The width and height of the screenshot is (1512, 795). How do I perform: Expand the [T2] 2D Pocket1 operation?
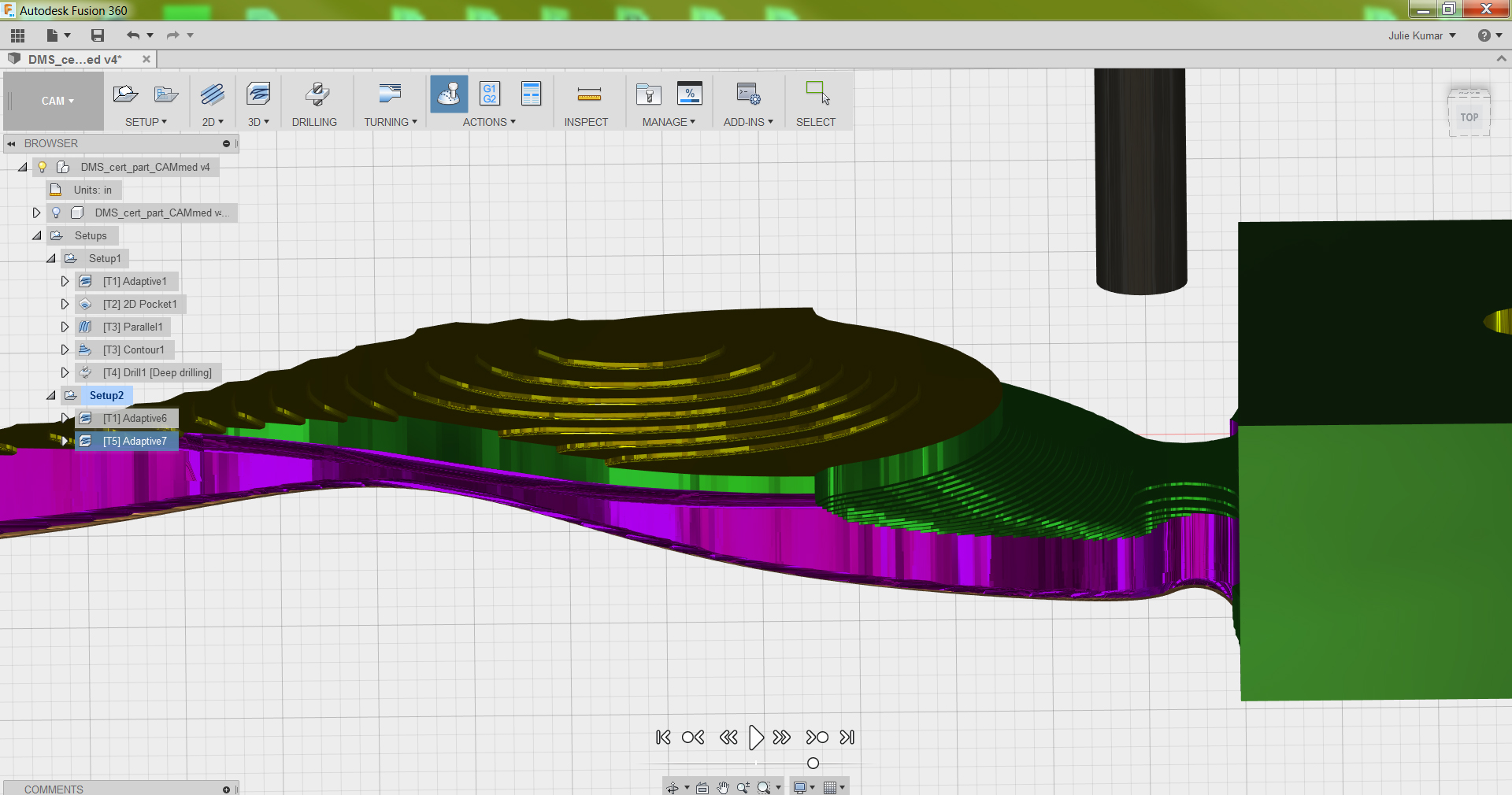coord(65,304)
